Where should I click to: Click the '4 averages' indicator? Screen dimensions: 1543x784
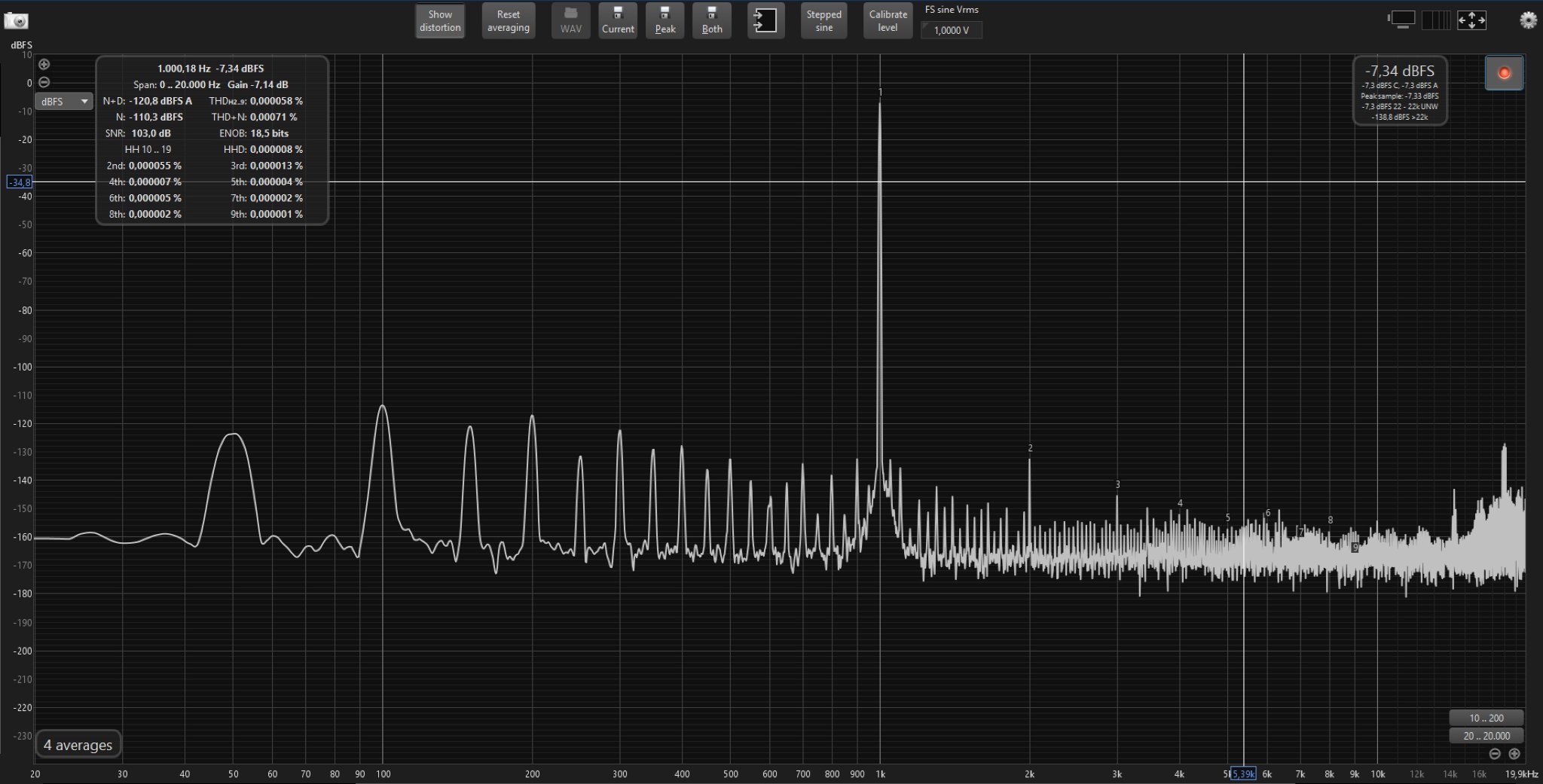pyautogui.click(x=78, y=745)
